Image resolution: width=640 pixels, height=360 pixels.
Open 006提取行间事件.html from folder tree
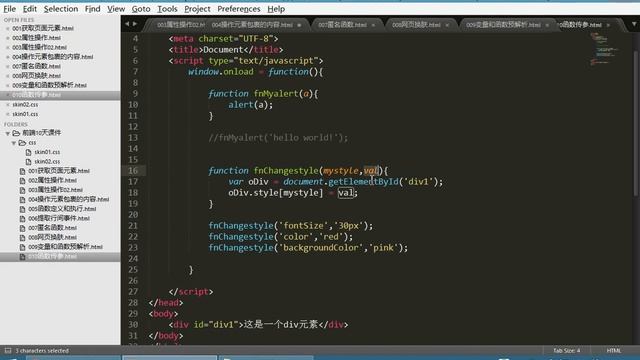[x=59, y=218]
